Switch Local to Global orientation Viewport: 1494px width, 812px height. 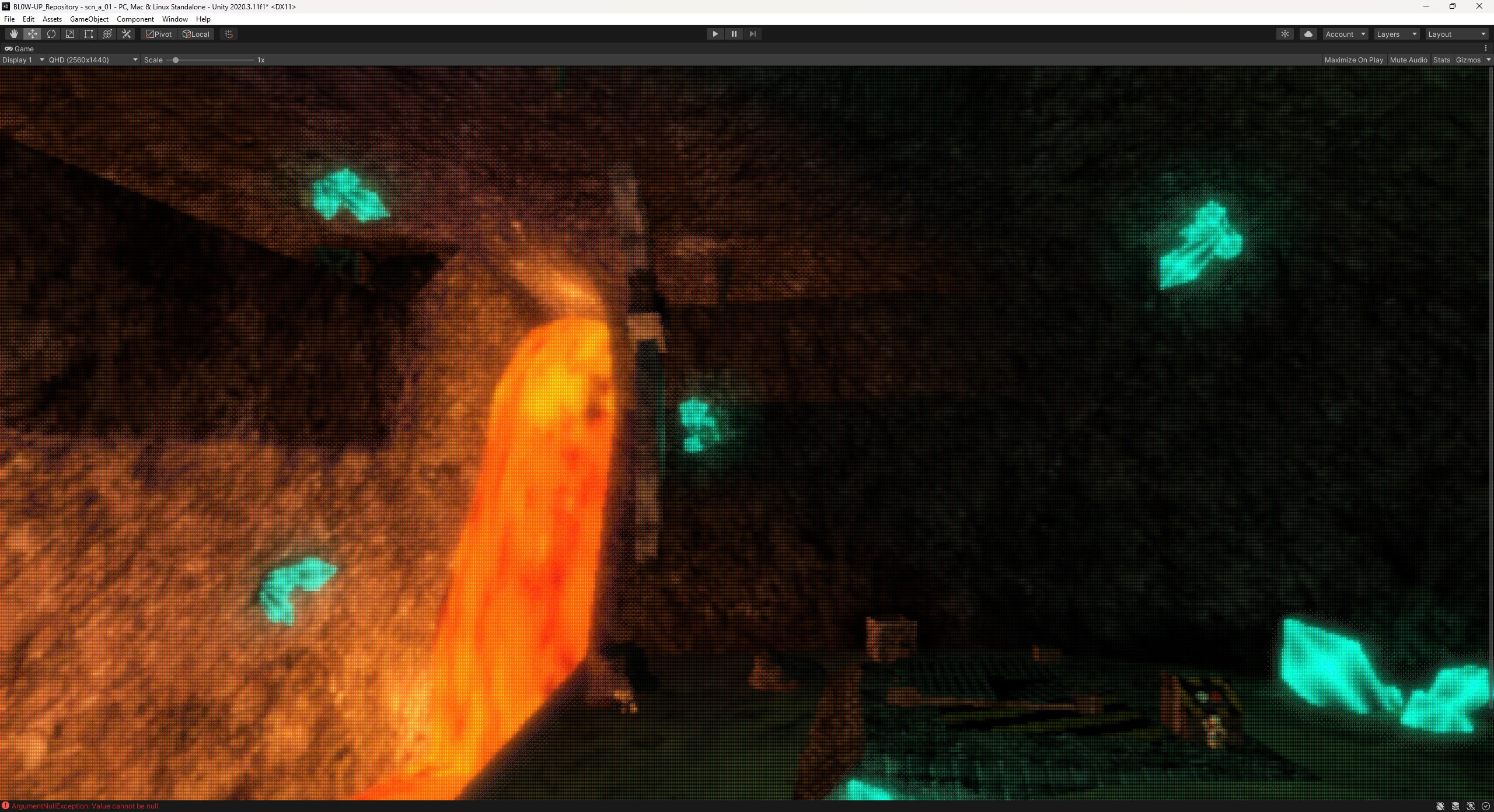196,34
